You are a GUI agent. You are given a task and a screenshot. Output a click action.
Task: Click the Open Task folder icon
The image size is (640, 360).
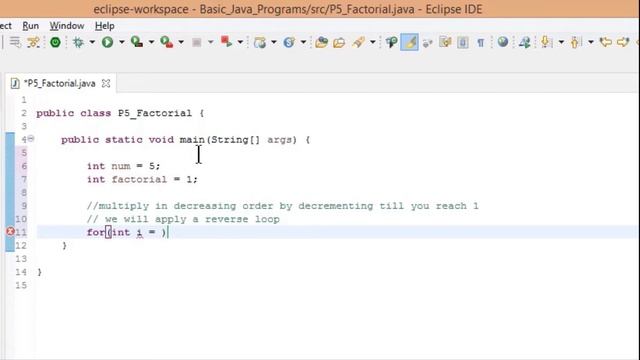pyautogui.click(x=339, y=42)
